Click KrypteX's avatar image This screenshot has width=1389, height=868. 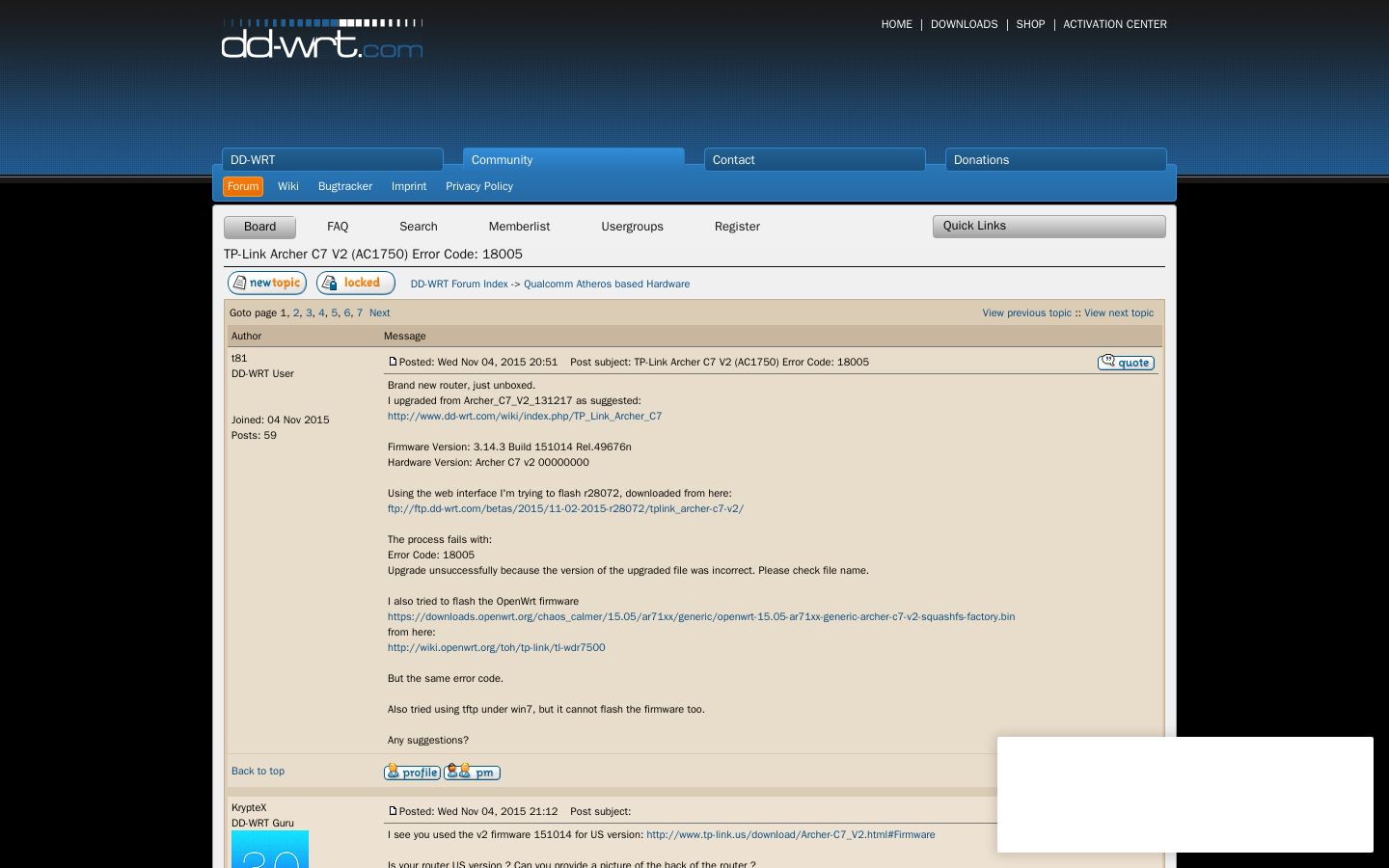[x=270, y=849]
